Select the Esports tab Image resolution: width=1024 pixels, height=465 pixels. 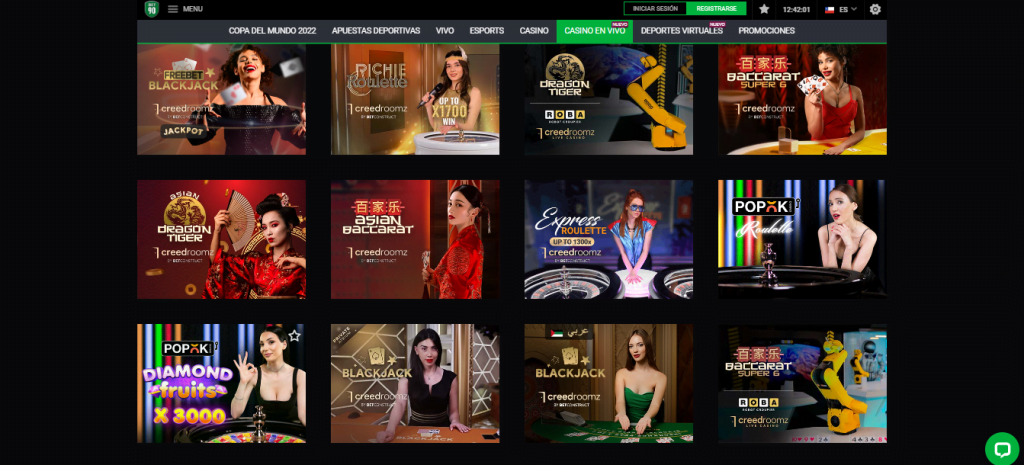[487, 31]
